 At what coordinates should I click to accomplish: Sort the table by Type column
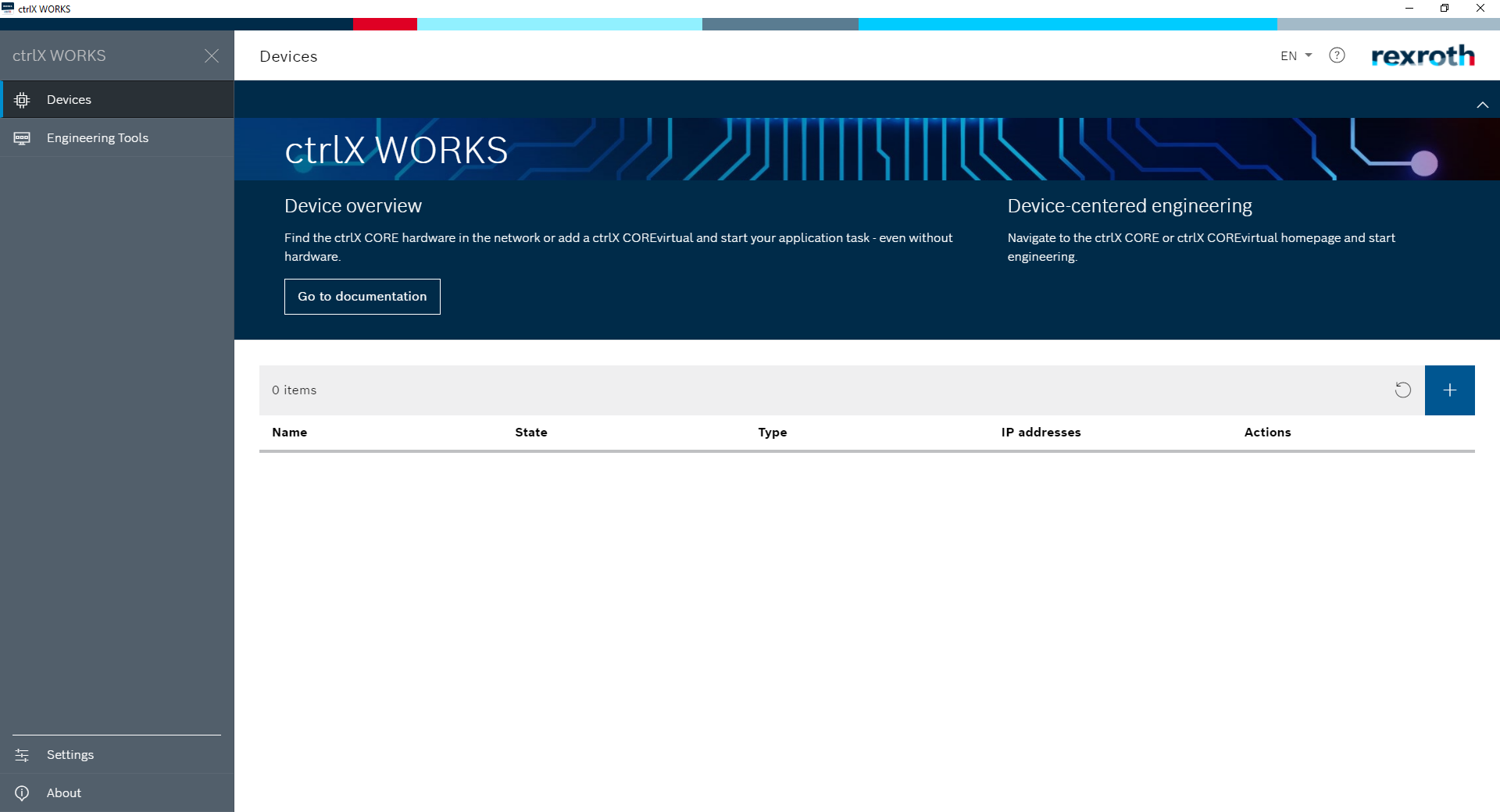pyautogui.click(x=773, y=432)
